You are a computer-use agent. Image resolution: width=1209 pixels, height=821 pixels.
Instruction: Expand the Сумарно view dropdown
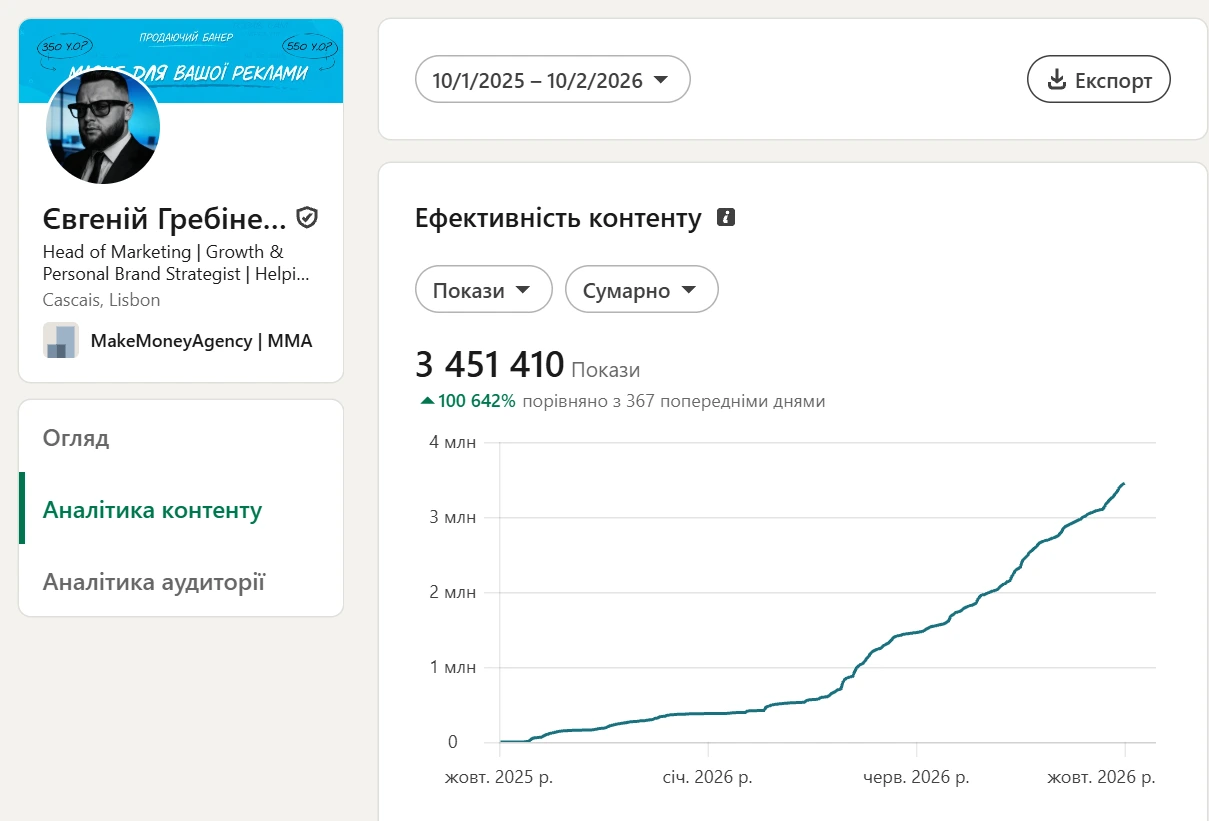point(642,290)
